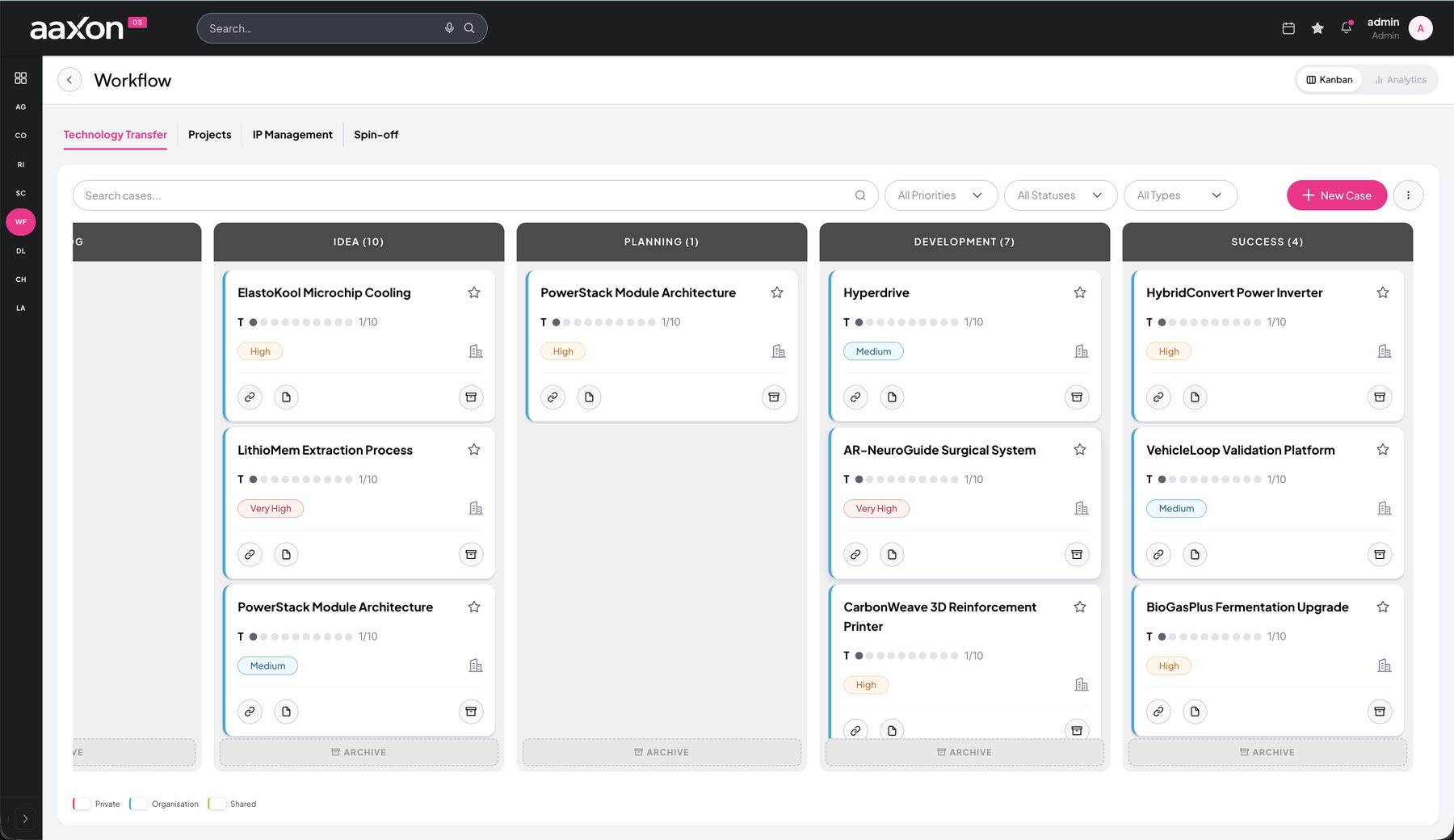The height and width of the screenshot is (840, 1454).
Task: Archive the BioGasPlus Fermentation card
Action: pos(1380,712)
